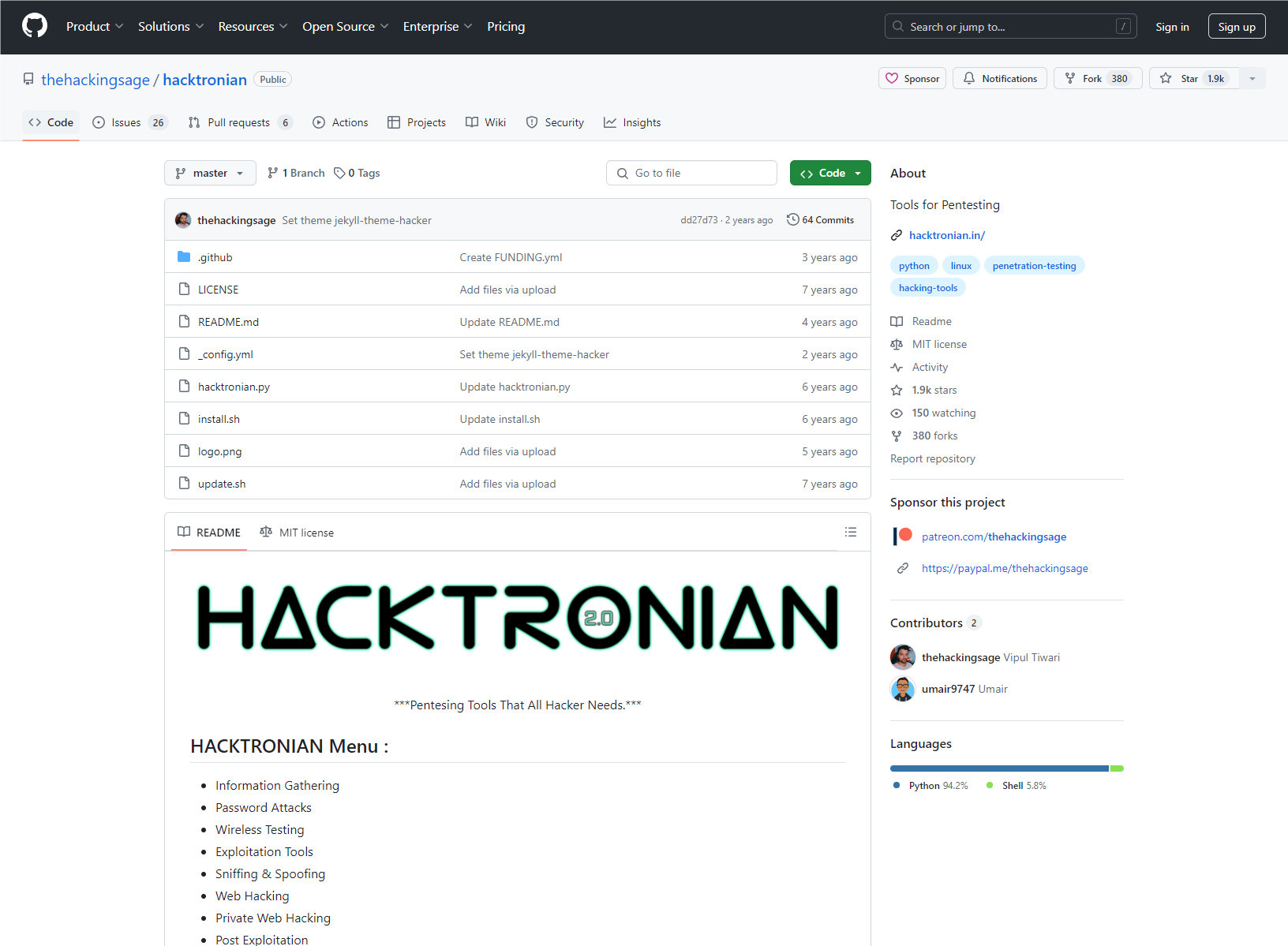The image size is (1288, 946).
Task: Open the Actions tab
Action: point(340,122)
